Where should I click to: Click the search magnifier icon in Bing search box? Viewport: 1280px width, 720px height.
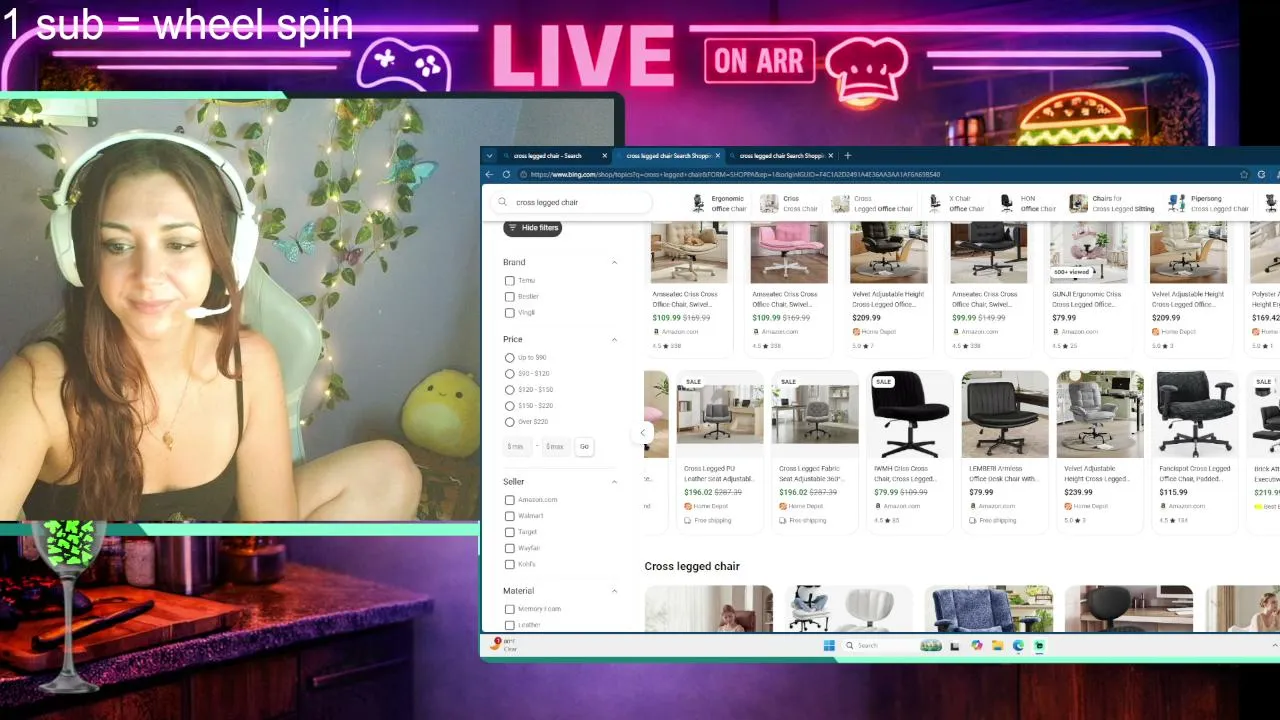[x=502, y=202]
